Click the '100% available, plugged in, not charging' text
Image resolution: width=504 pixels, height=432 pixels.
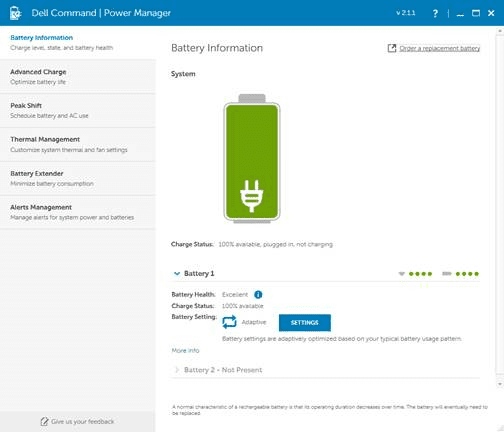point(276,244)
